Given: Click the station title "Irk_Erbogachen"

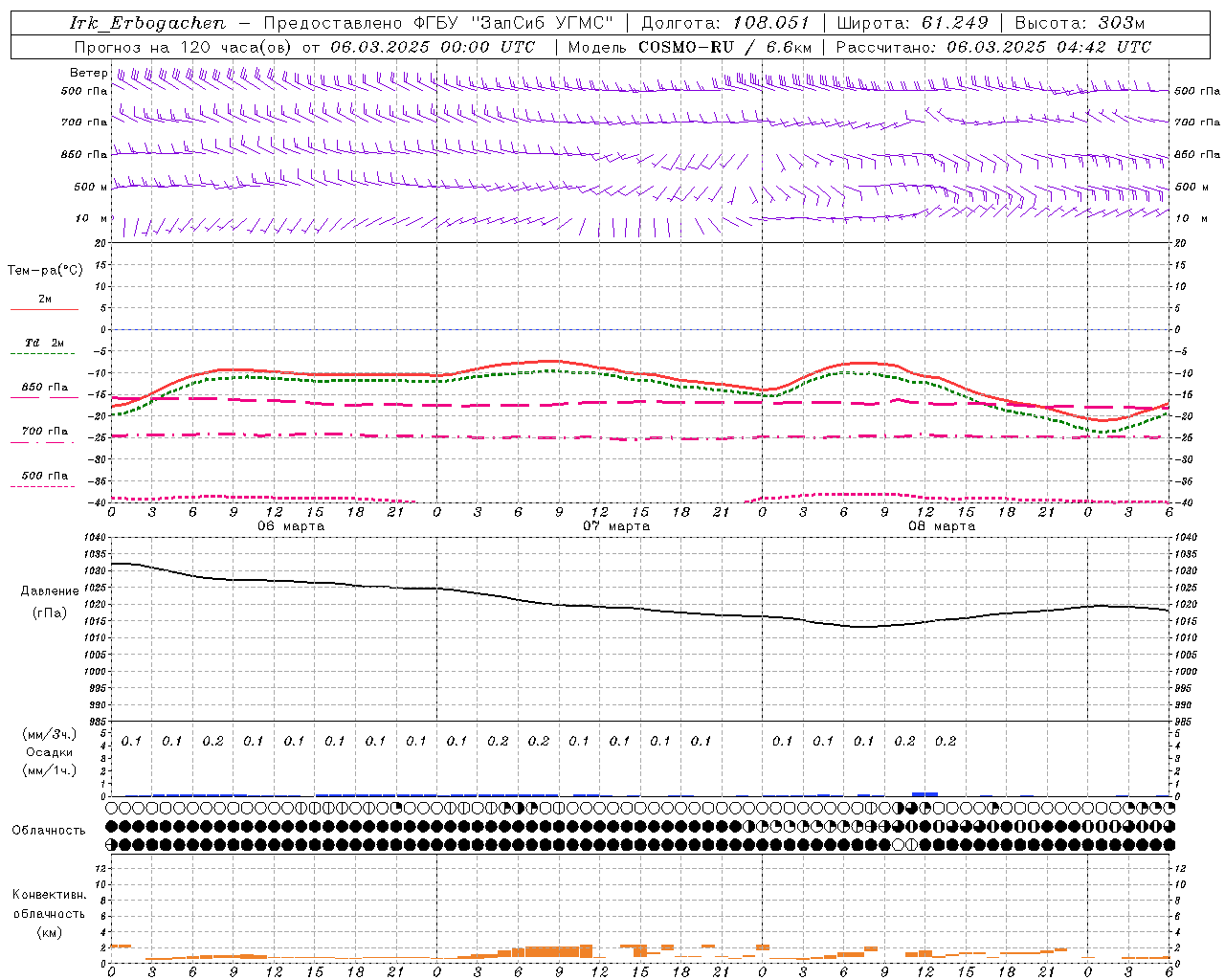Looking at the screenshot, I should pyautogui.click(x=147, y=23).
